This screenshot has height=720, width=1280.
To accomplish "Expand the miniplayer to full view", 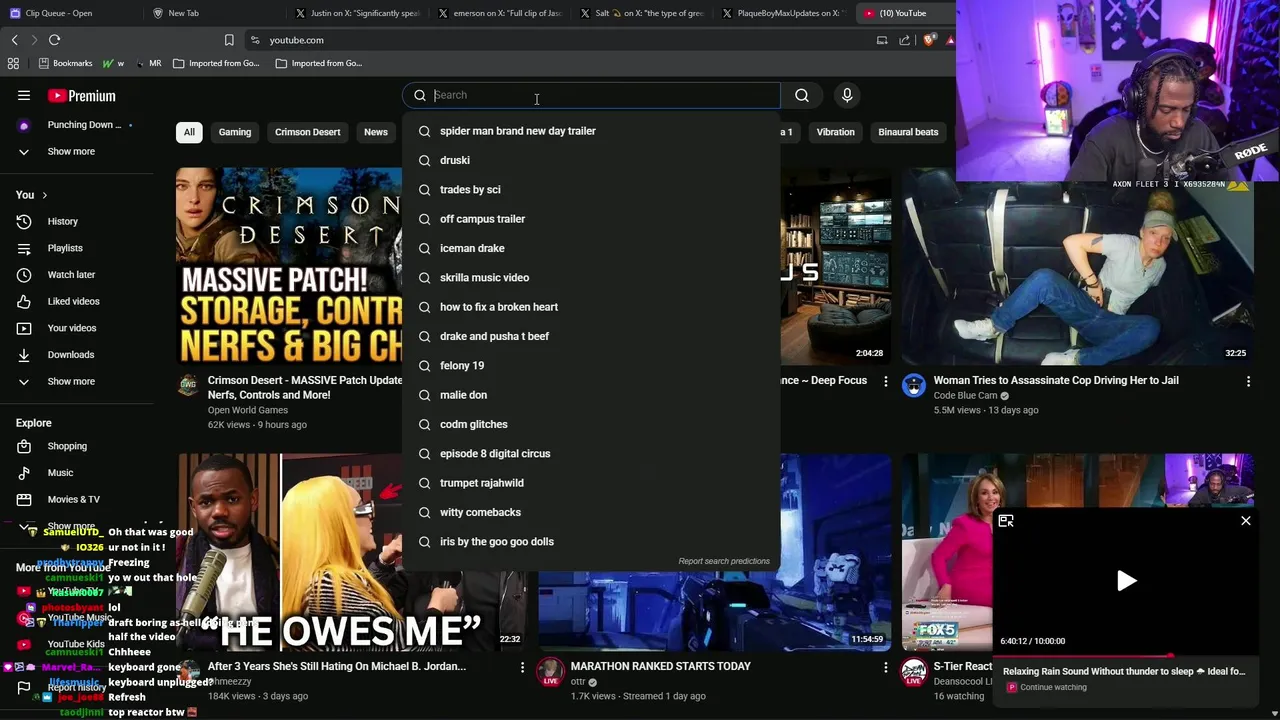I will click(x=1006, y=521).
